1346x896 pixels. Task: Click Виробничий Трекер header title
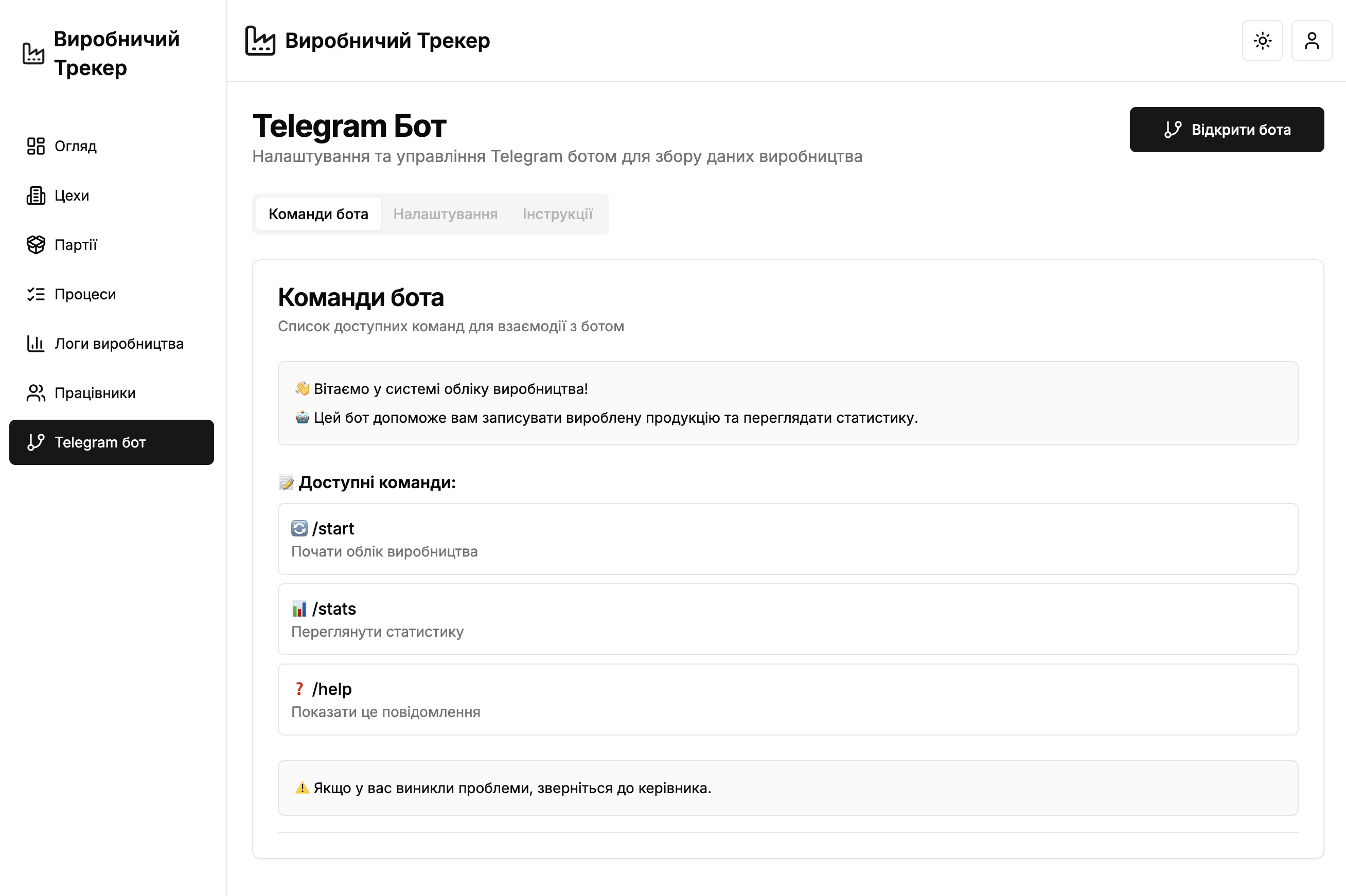point(387,41)
